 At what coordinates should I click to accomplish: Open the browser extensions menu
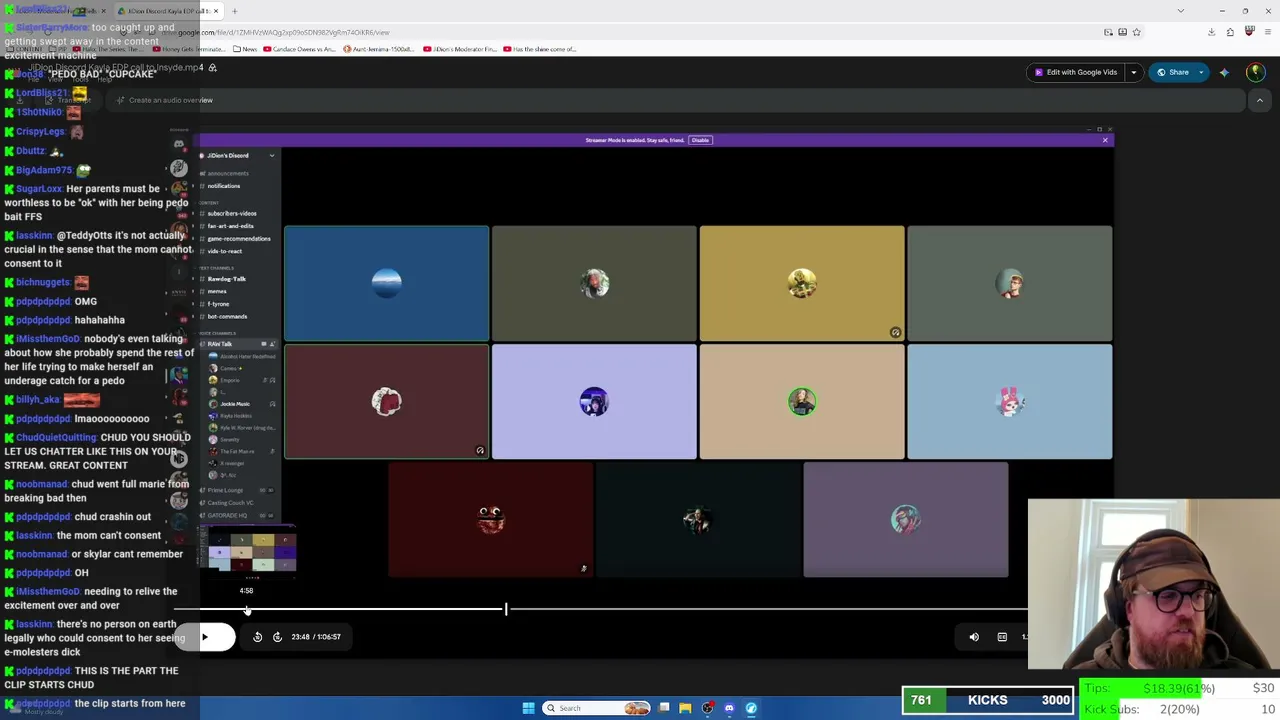click(1230, 32)
